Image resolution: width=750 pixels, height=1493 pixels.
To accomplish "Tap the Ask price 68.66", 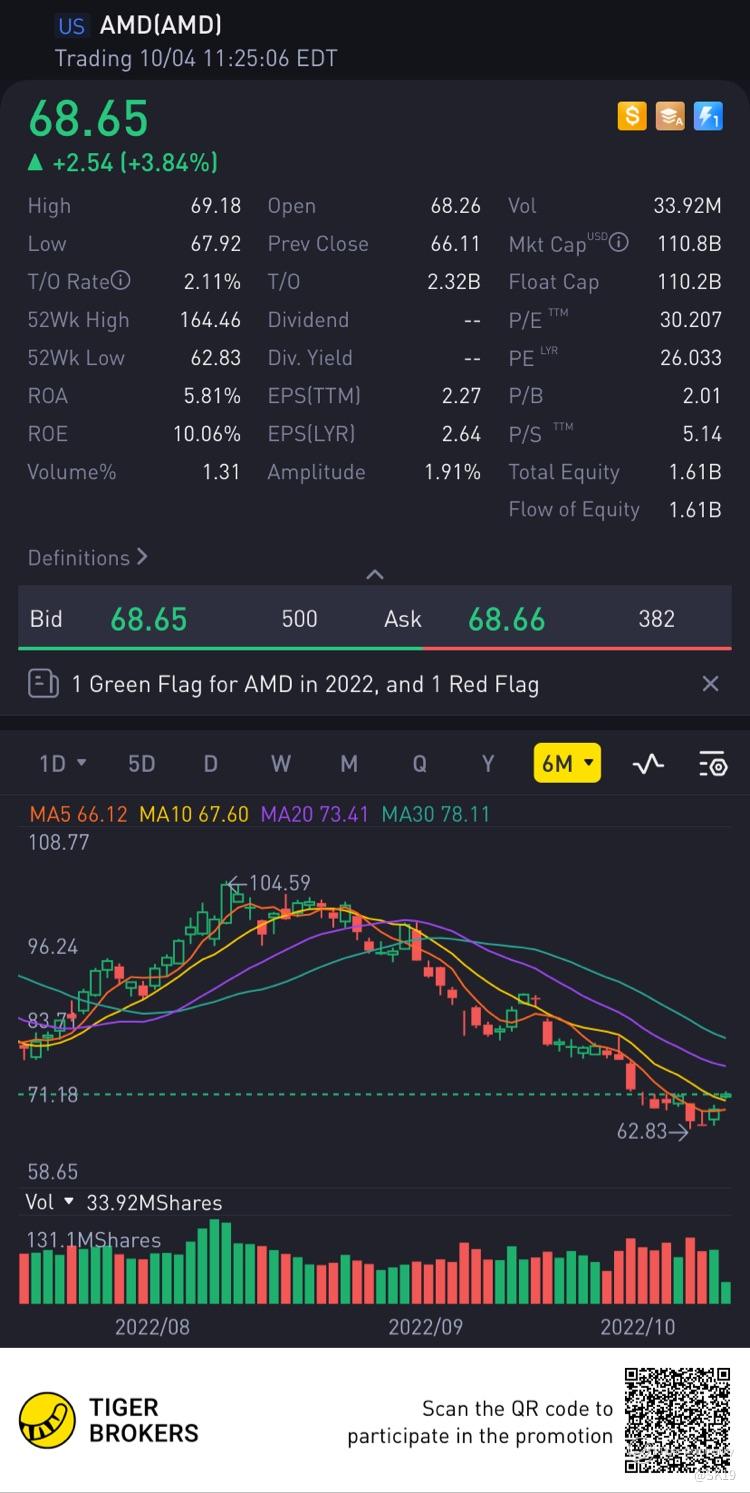I will pos(507,619).
